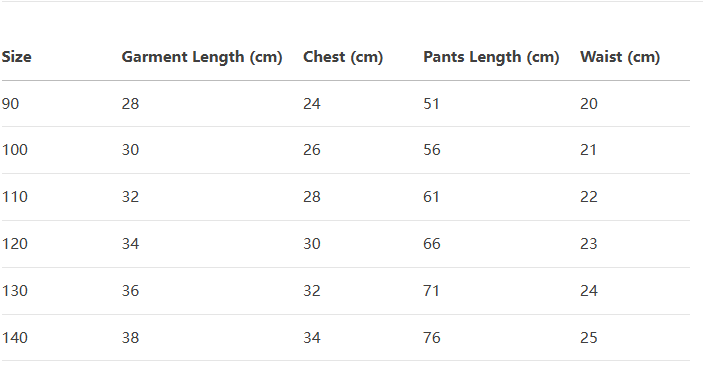The image size is (703, 366).
Task: Click the Size column header
Action: (x=17, y=57)
